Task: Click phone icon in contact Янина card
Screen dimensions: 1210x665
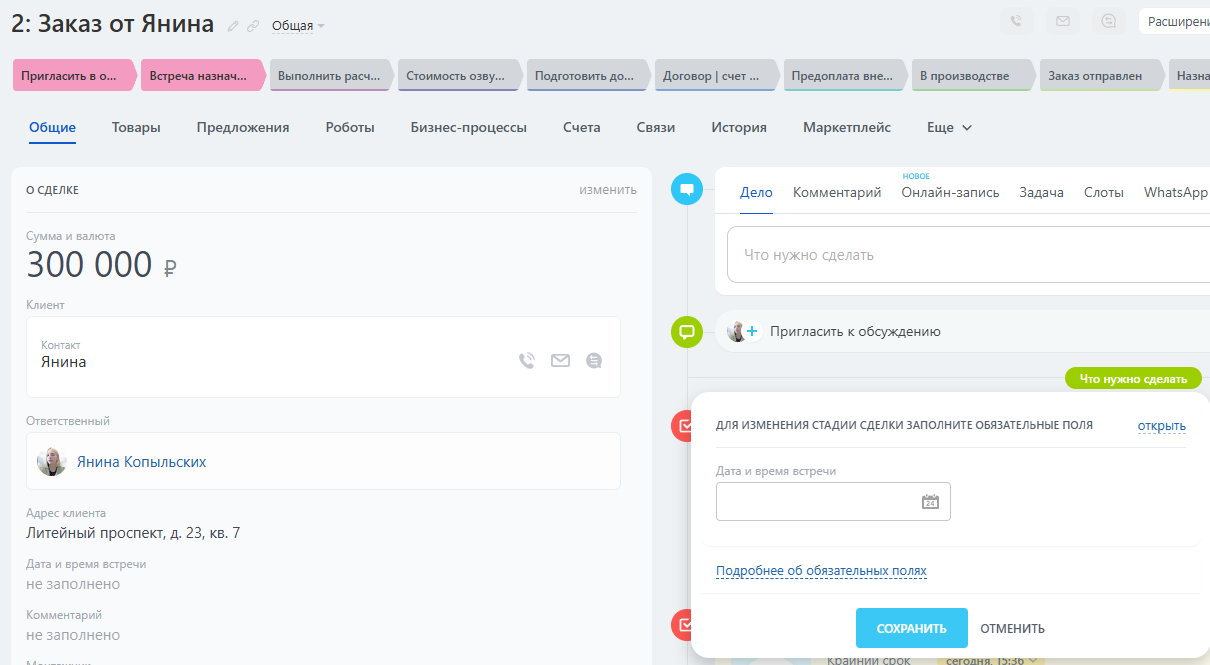Action: [x=527, y=361]
